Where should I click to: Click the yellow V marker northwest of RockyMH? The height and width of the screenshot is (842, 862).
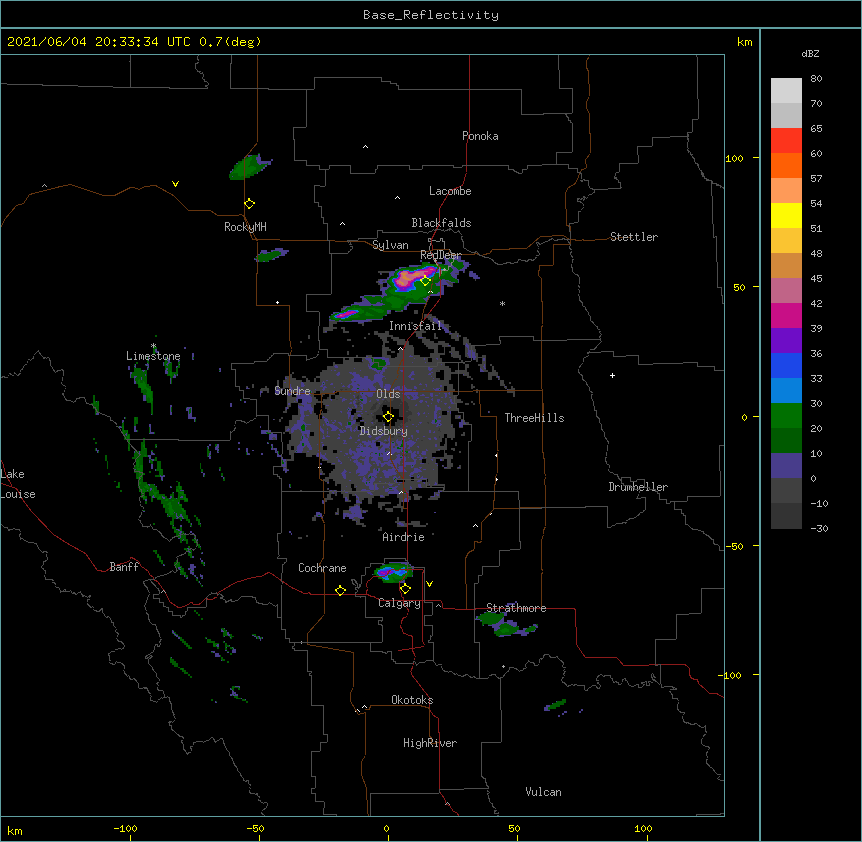175,184
